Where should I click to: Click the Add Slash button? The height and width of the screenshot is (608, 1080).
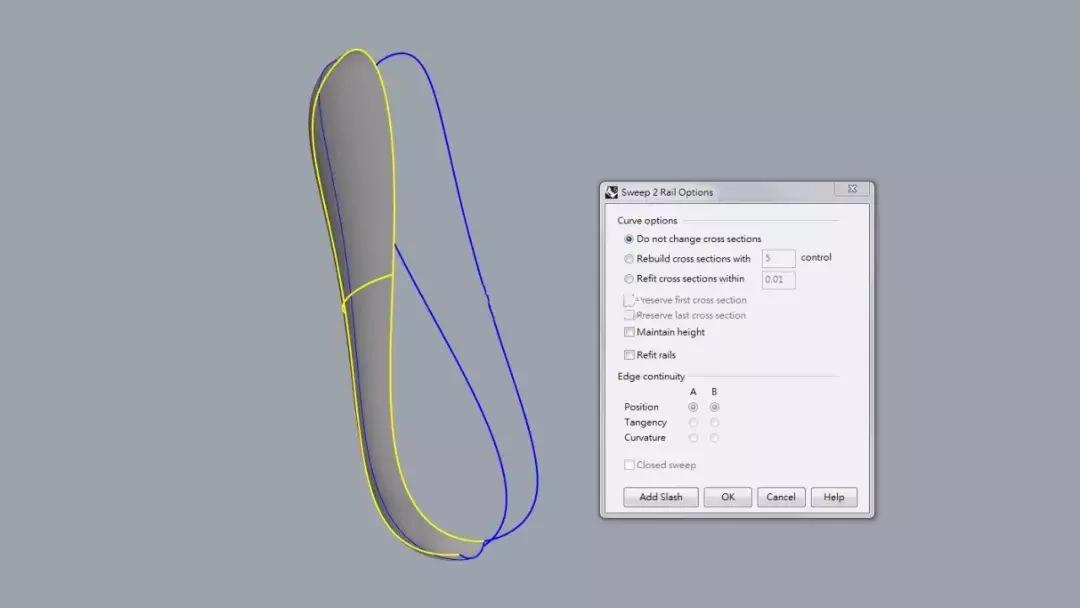click(x=661, y=497)
